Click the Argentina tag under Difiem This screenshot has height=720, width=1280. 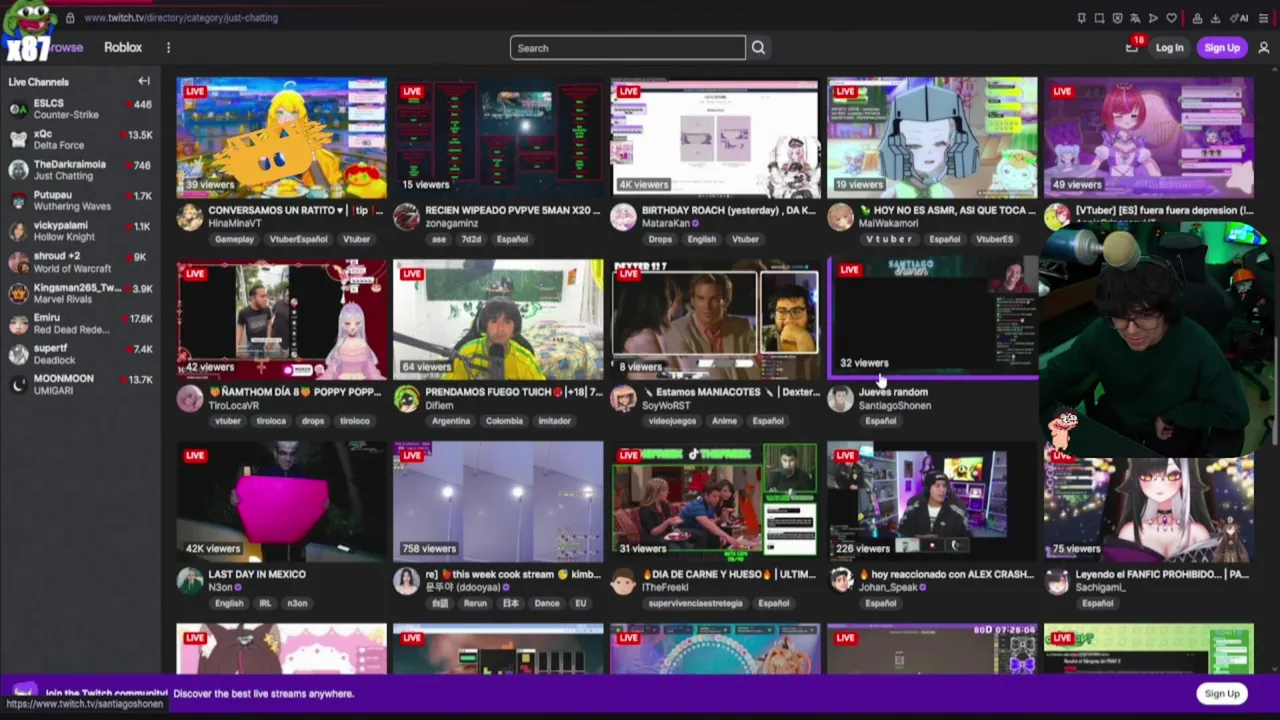(x=451, y=422)
